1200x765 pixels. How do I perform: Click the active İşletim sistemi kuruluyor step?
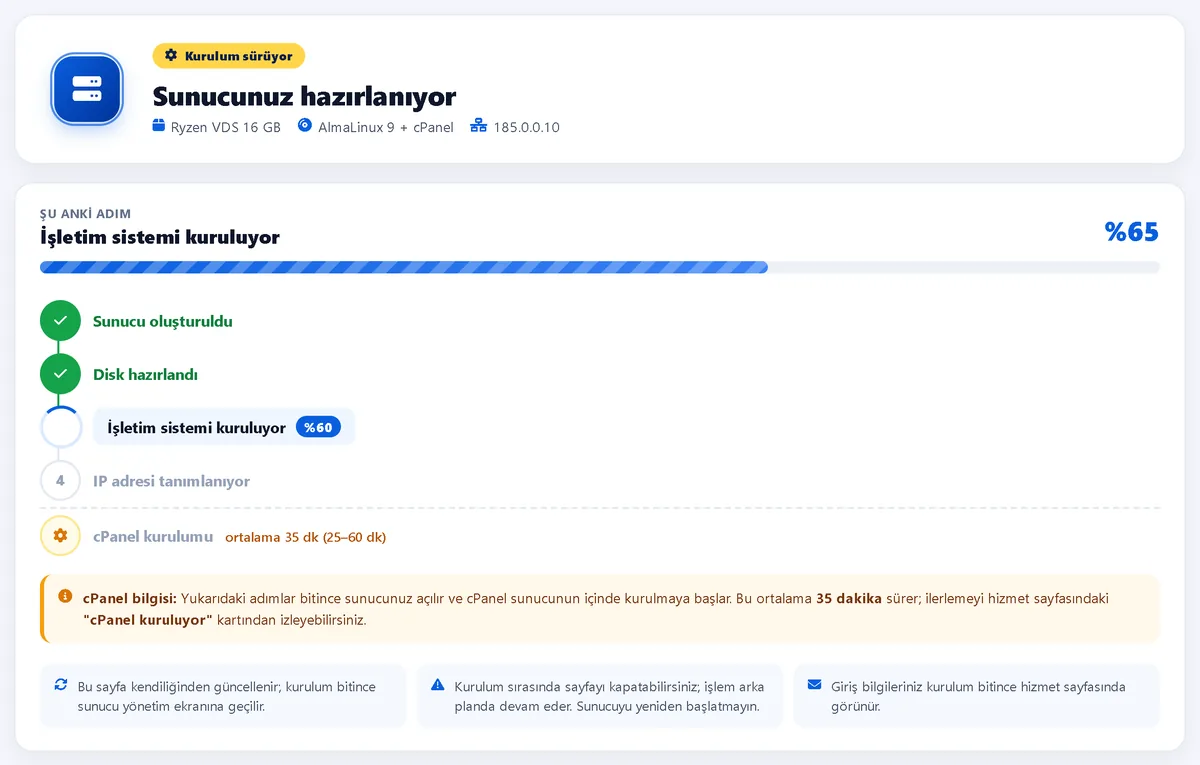tap(224, 427)
